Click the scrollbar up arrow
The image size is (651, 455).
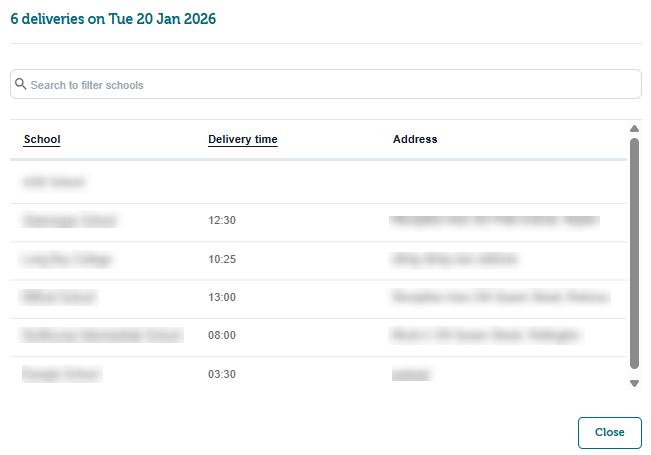(634, 129)
